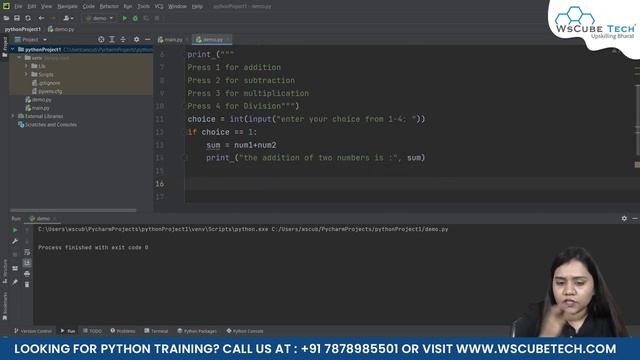Click Collapse All icon in Project panel
The image size is (640, 360).
[x=123, y=40]
